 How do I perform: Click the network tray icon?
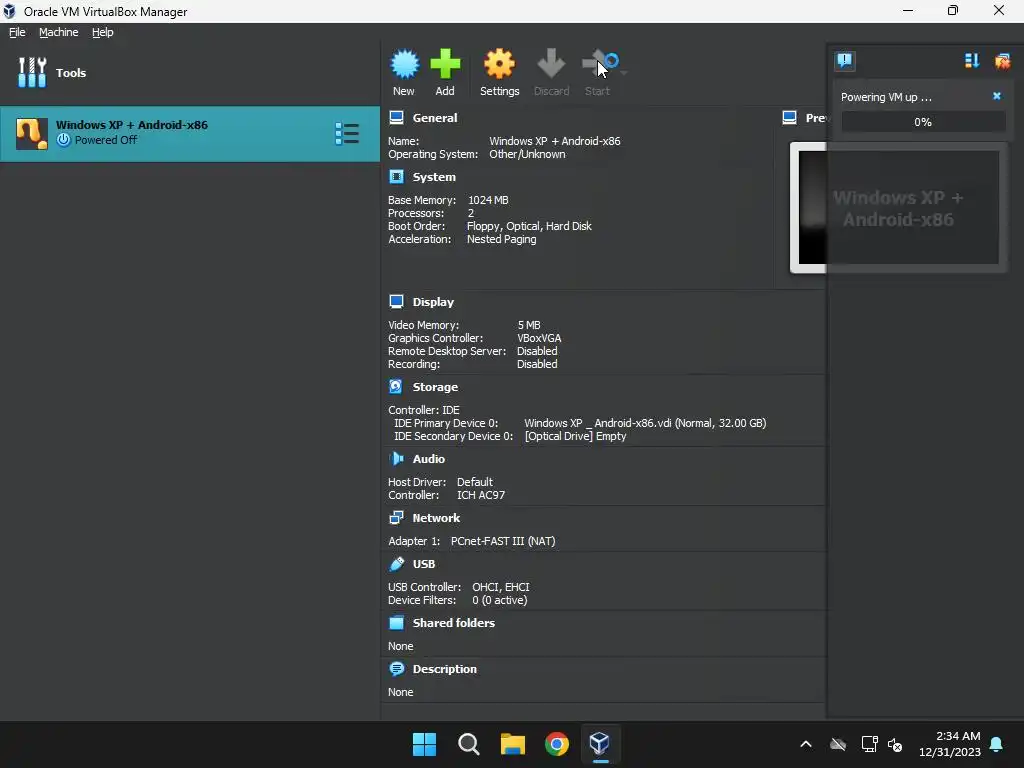(x=869, y=744)
